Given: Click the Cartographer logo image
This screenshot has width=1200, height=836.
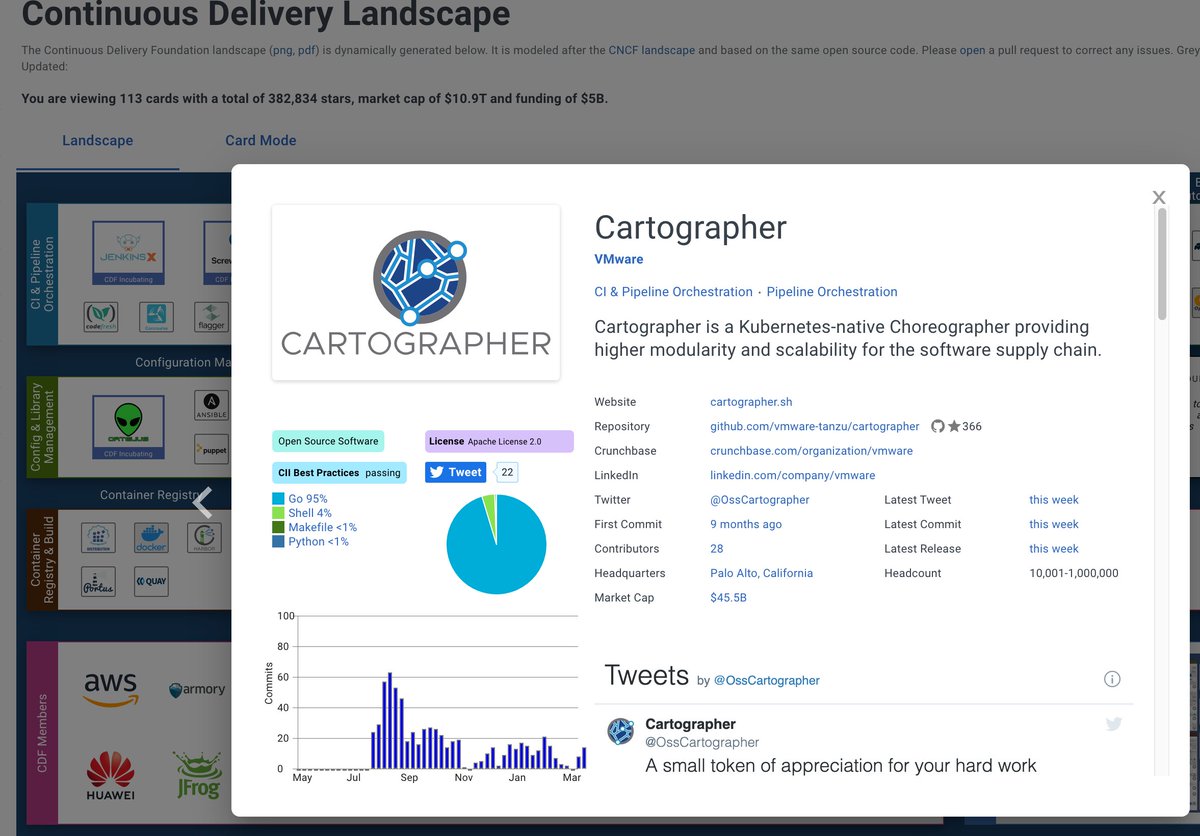Looking at the screenshot, I should coord(416,293).
